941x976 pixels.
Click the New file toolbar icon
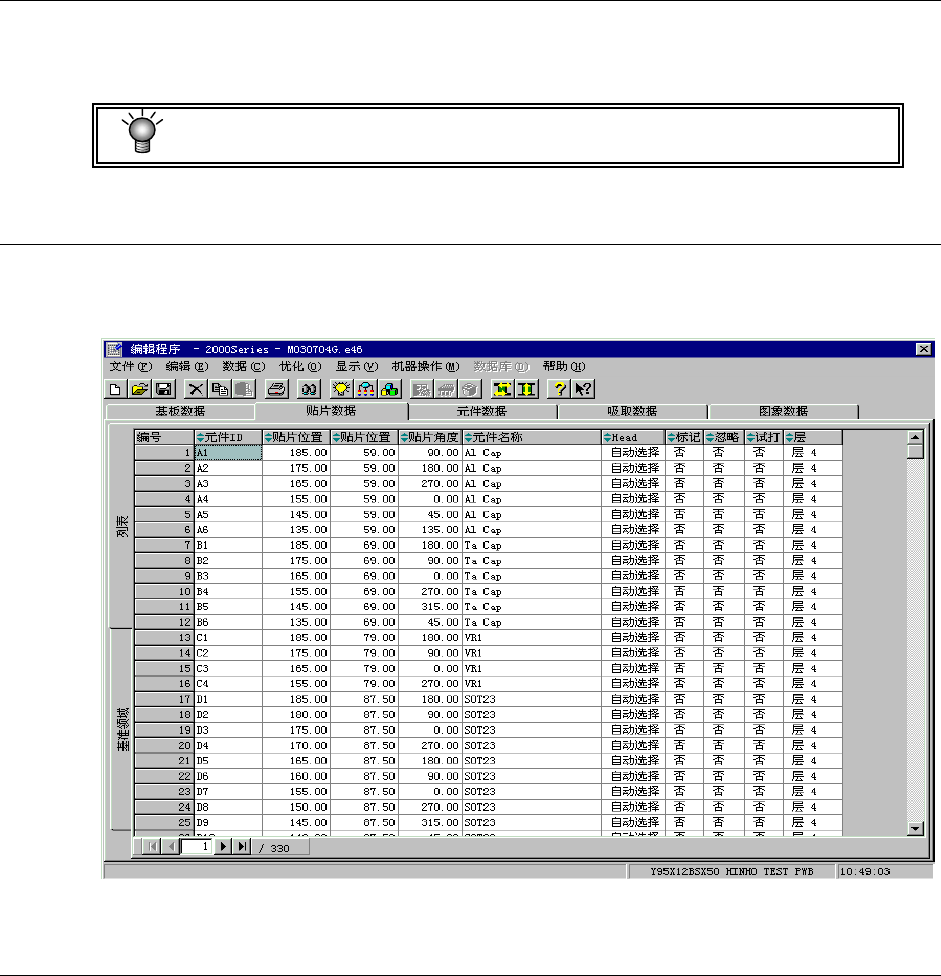115,390
